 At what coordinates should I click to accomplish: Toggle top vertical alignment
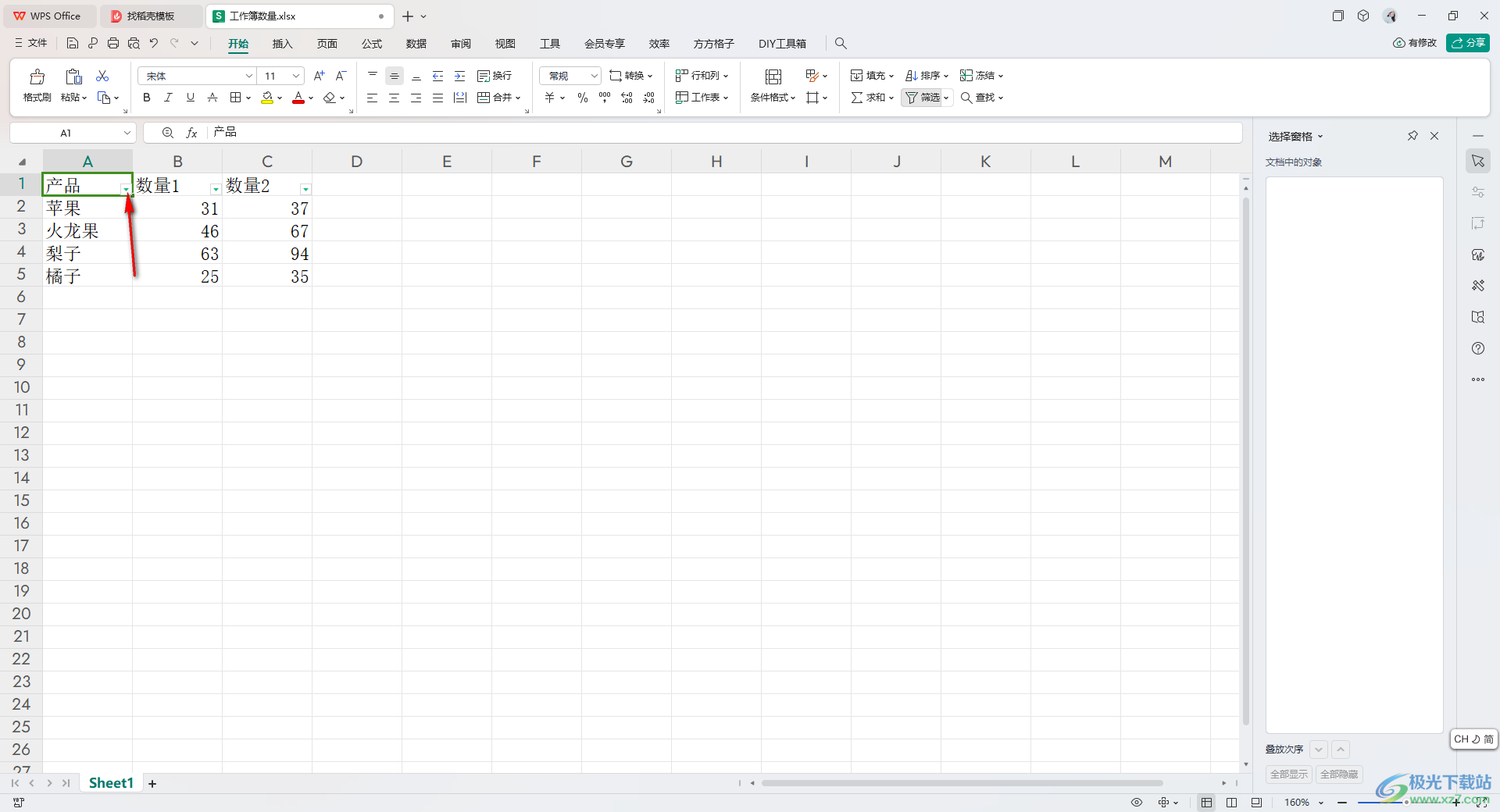pyautogui.click(x=373, y=76)
